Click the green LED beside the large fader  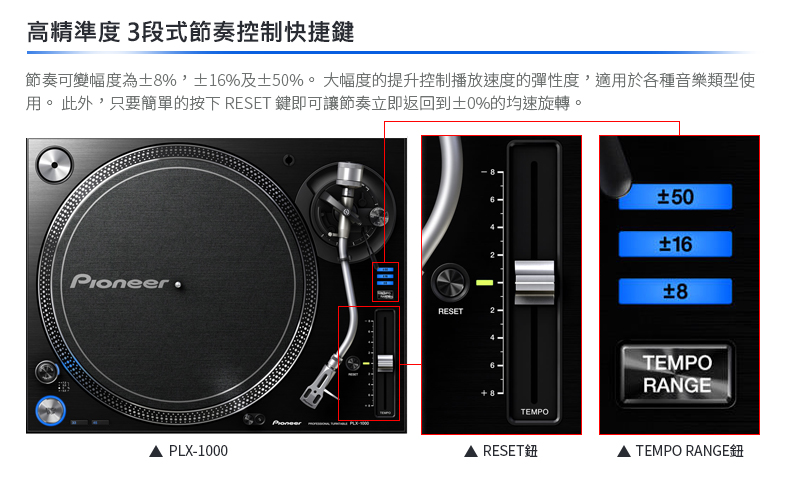[485, 282]
